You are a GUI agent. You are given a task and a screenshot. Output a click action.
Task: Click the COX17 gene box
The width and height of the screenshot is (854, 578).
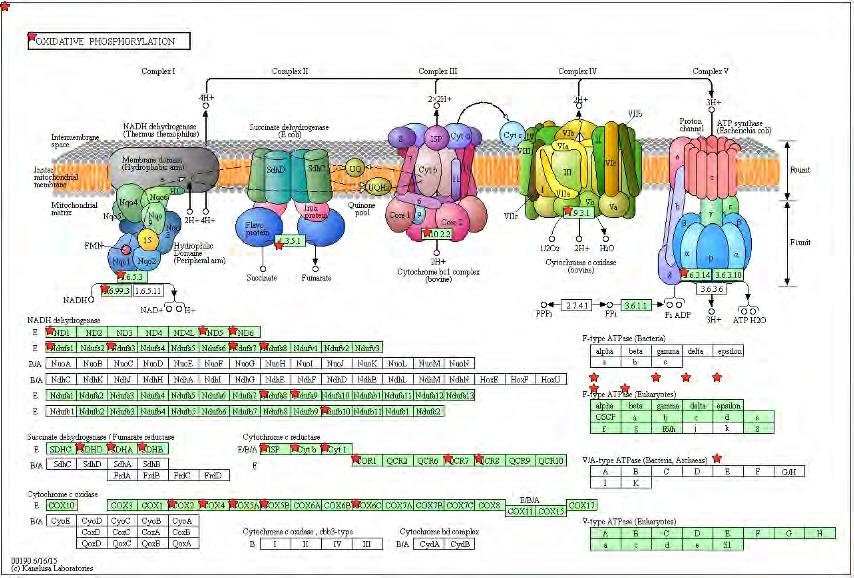click(x=582, y=506)
